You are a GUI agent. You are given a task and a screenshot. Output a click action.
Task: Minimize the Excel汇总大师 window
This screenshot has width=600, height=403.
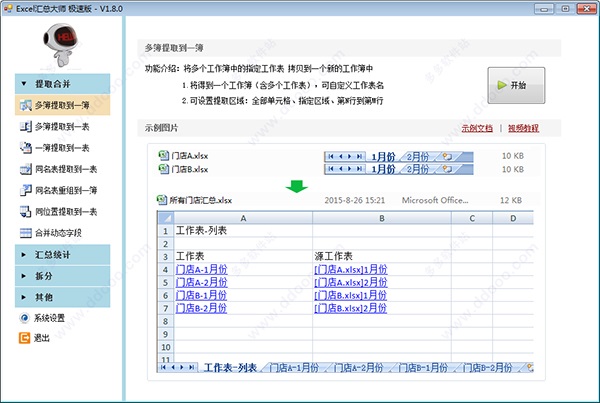544,8
